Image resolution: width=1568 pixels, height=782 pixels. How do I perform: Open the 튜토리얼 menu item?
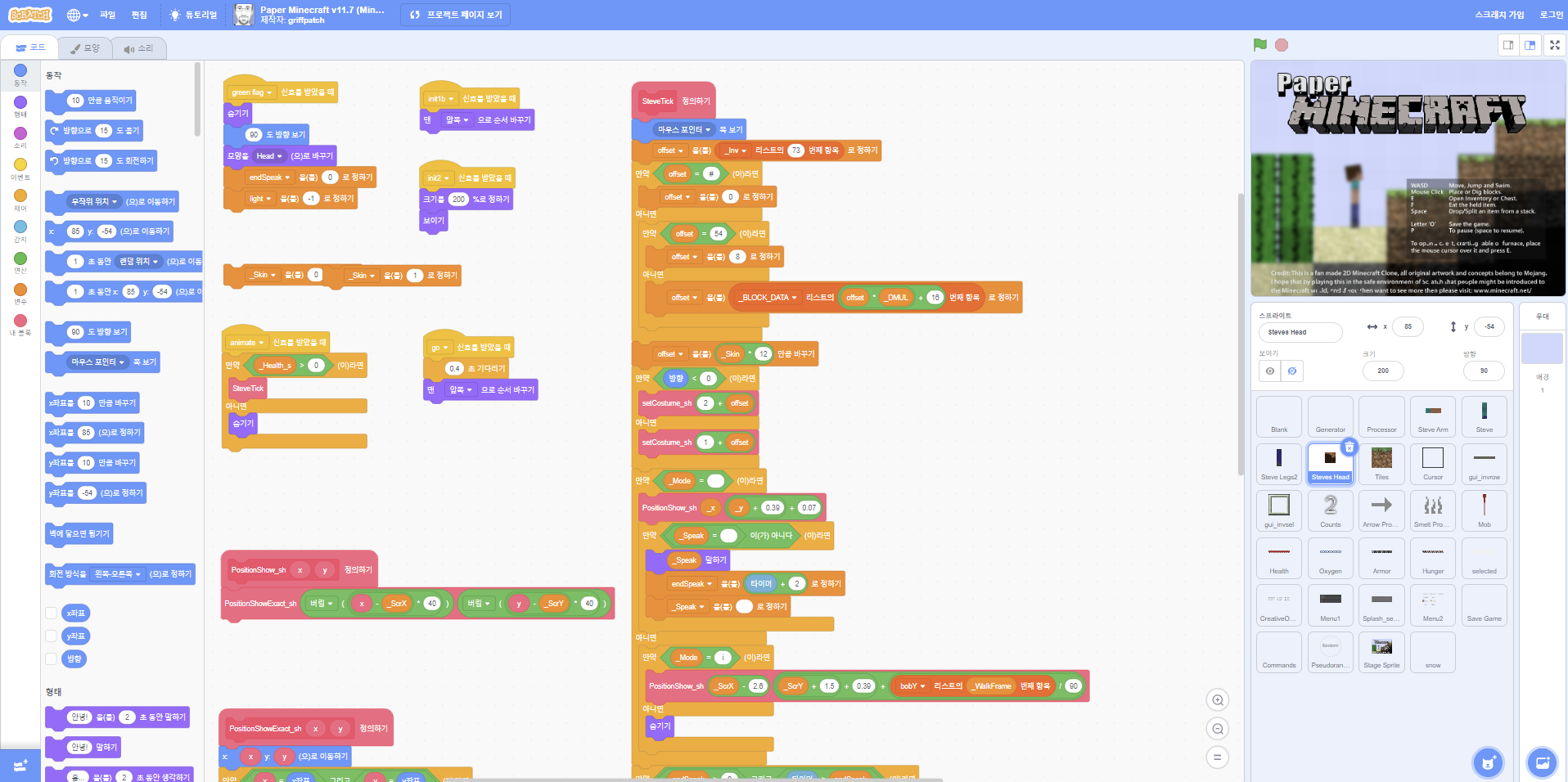pos(193,15)
